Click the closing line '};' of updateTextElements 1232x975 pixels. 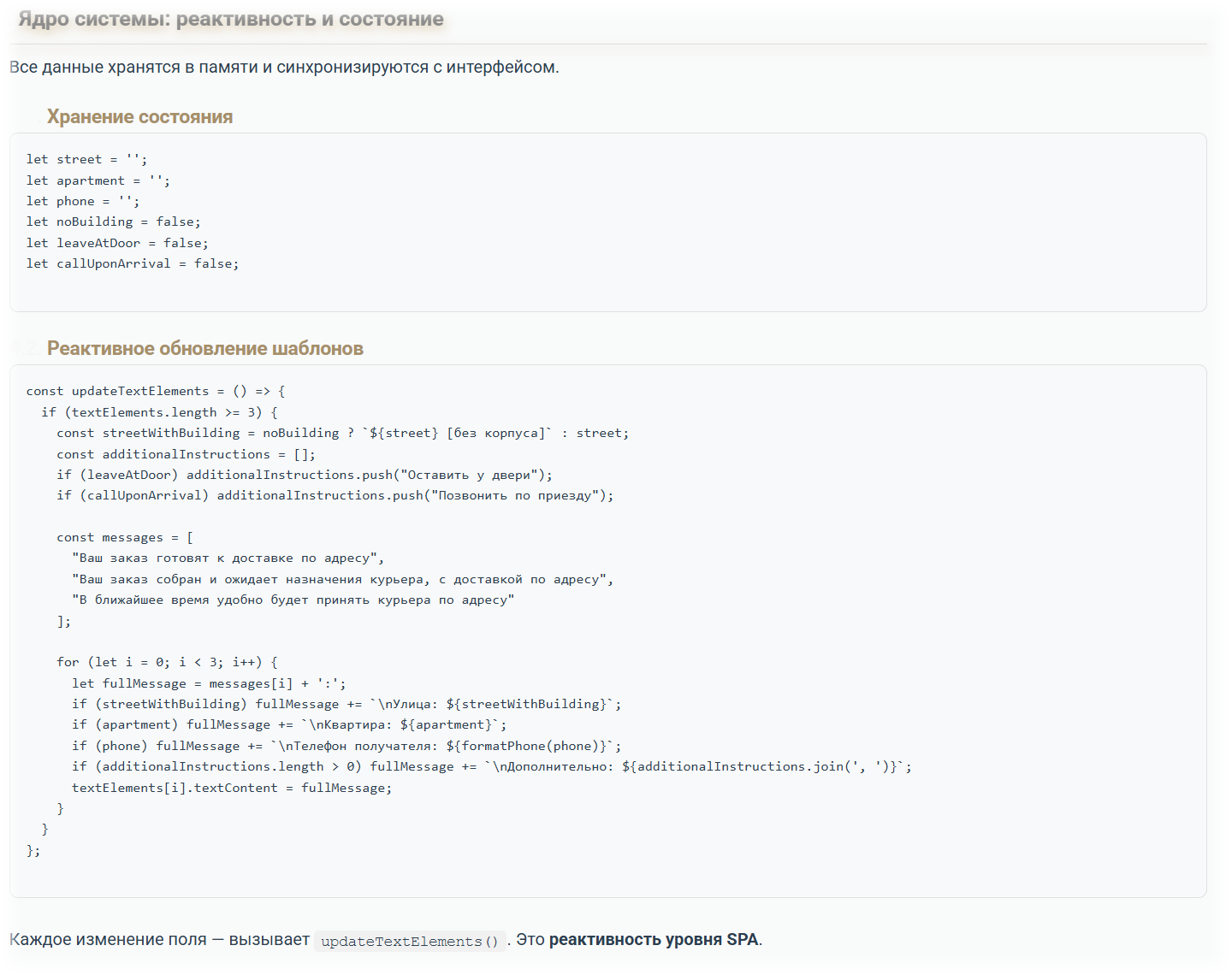(33, 850)
